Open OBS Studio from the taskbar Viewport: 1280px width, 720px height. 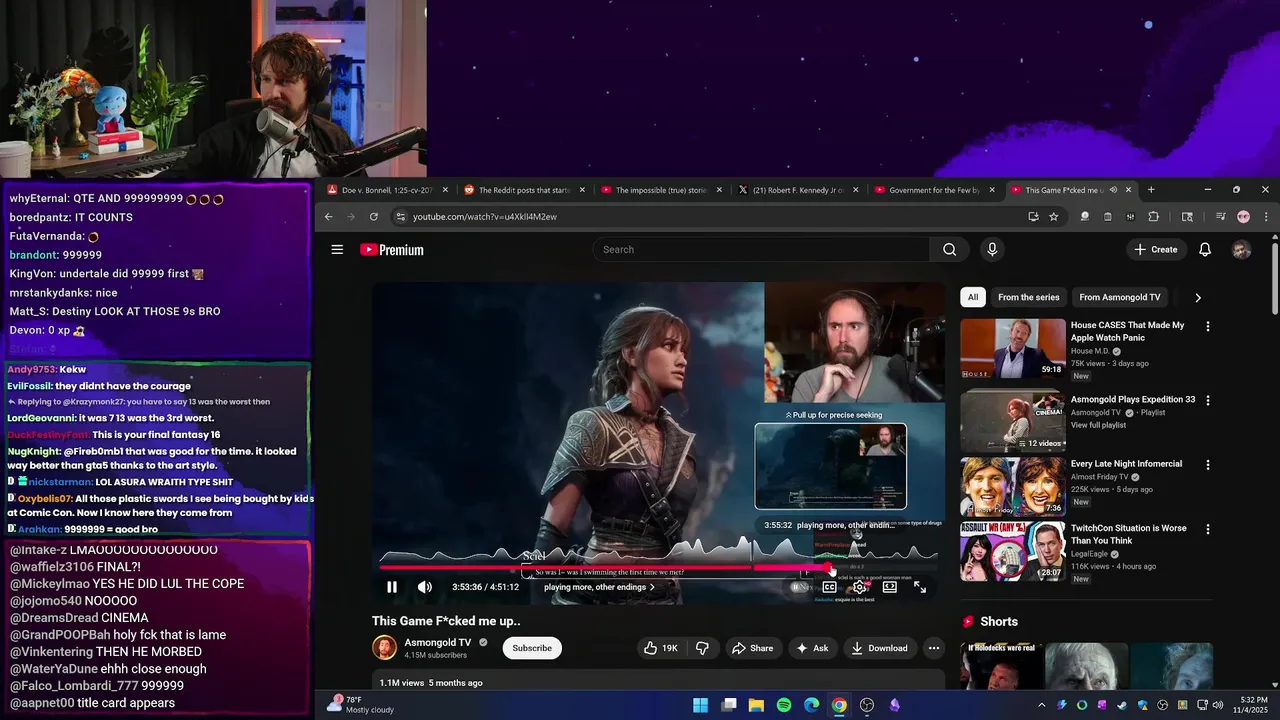(867, 705)
